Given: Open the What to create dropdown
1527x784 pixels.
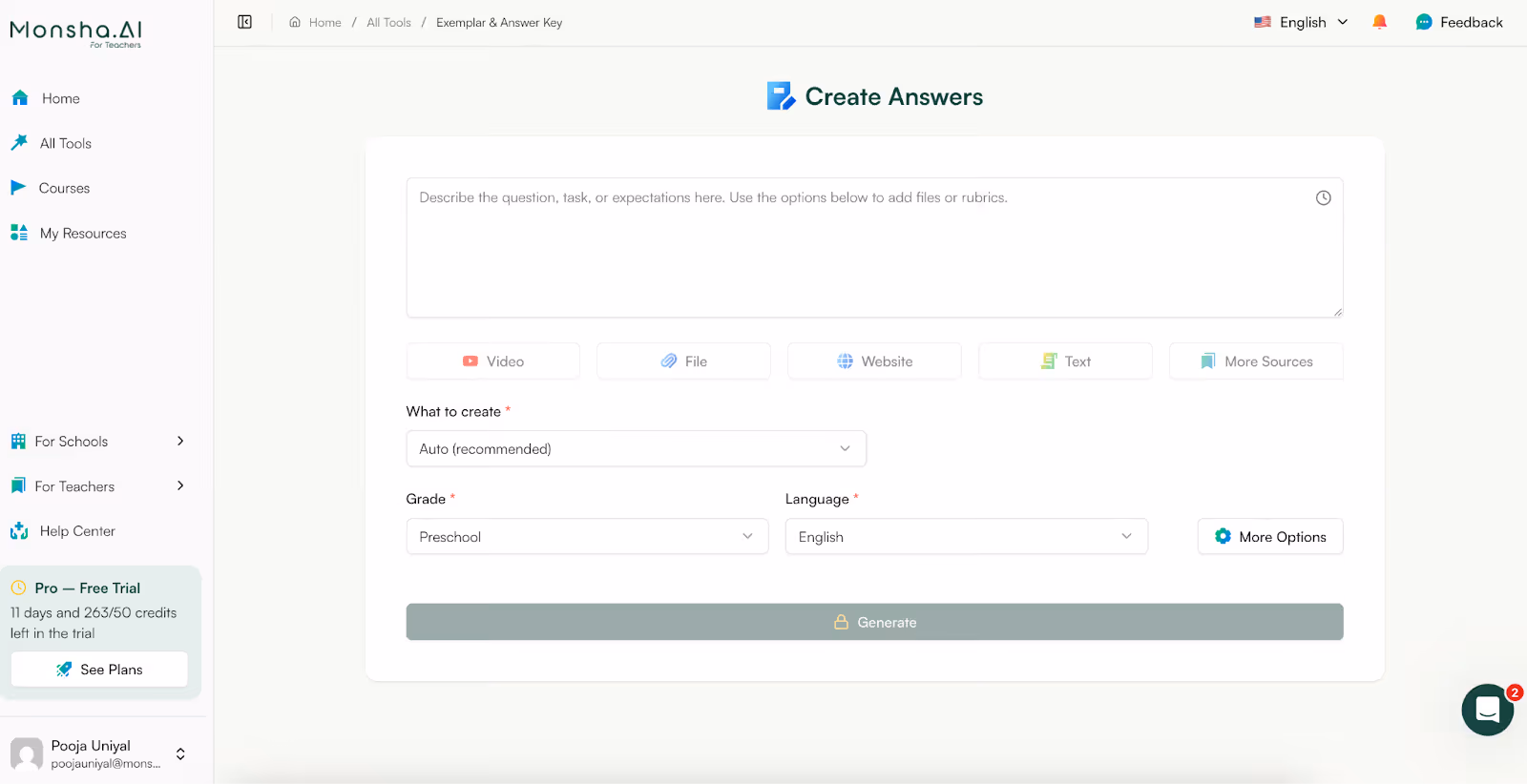Looking at the screenshot, I should tap(636, 448).
